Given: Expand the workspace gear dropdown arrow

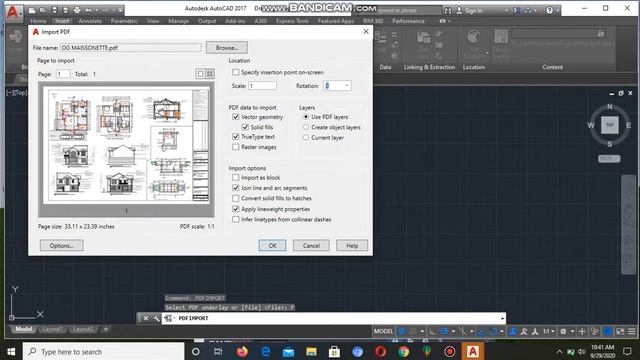Looking at the screenshot, I should [x=573, y=331].
